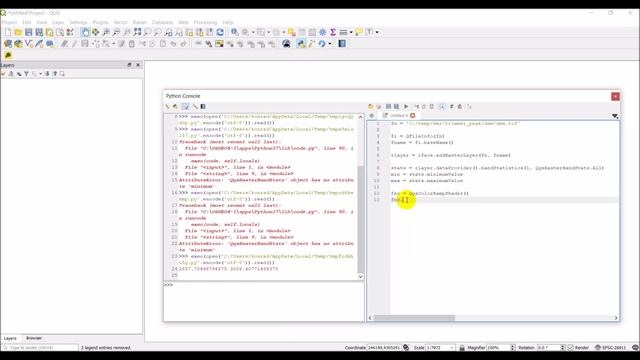640x360 pixels.
Task: Open a script in the editor
Action: (x=371, y=107)
